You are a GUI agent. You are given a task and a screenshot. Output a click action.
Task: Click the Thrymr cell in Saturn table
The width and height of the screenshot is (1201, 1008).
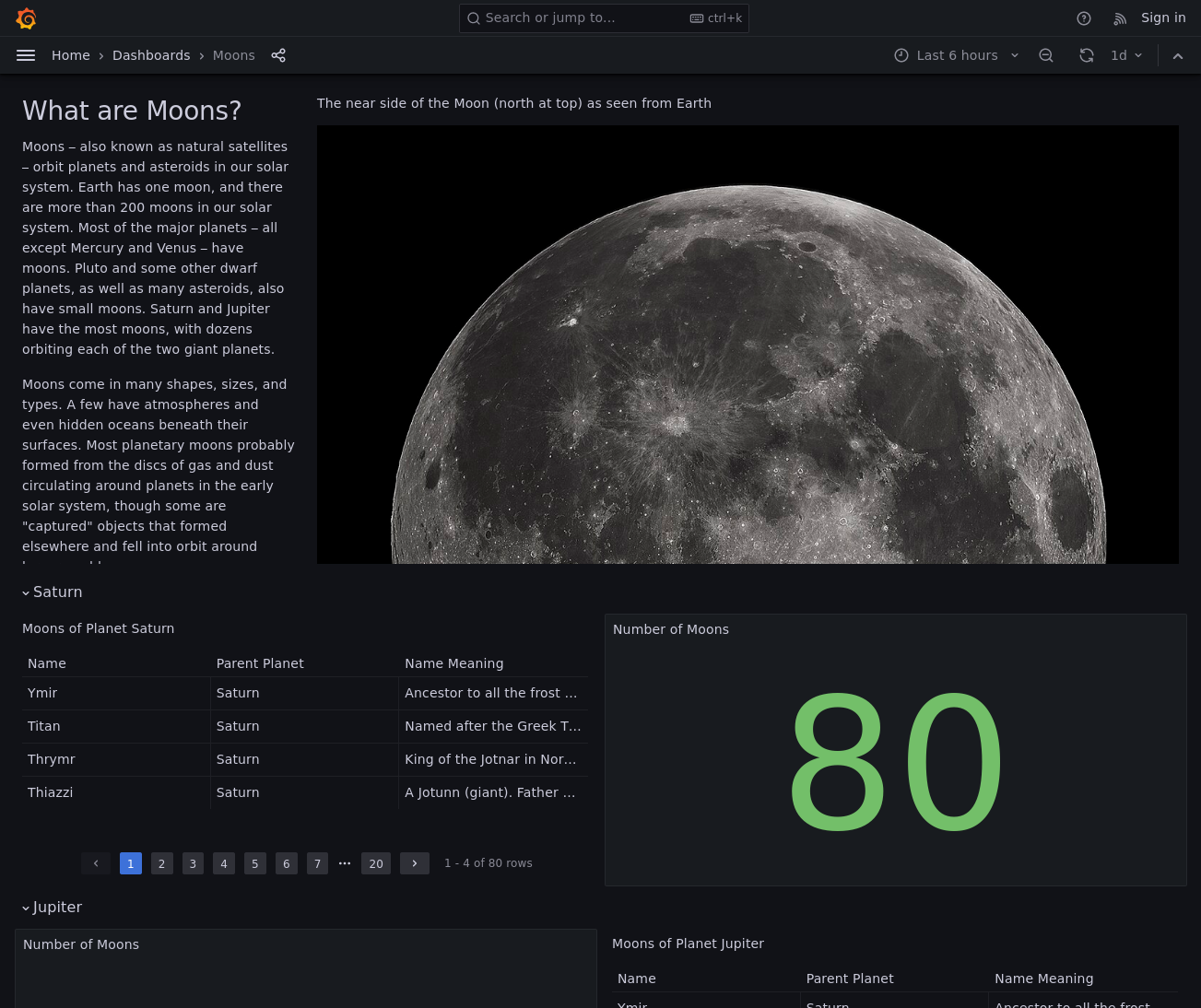tap(116, 759)
